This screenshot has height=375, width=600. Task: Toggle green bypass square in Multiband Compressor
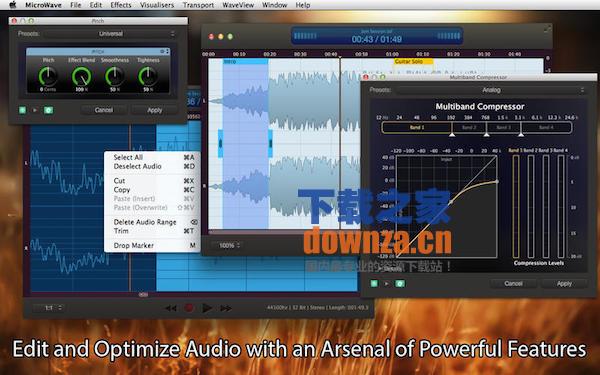[x=374, y=284]
